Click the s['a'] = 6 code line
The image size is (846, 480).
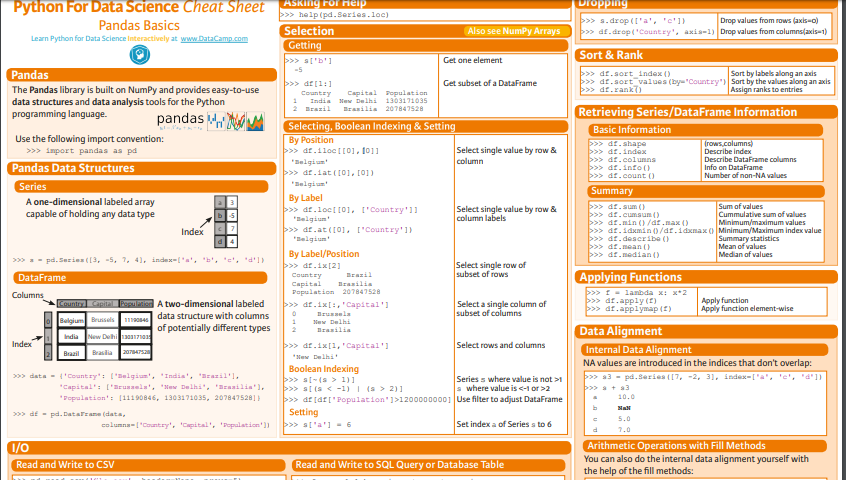(318, 425)
